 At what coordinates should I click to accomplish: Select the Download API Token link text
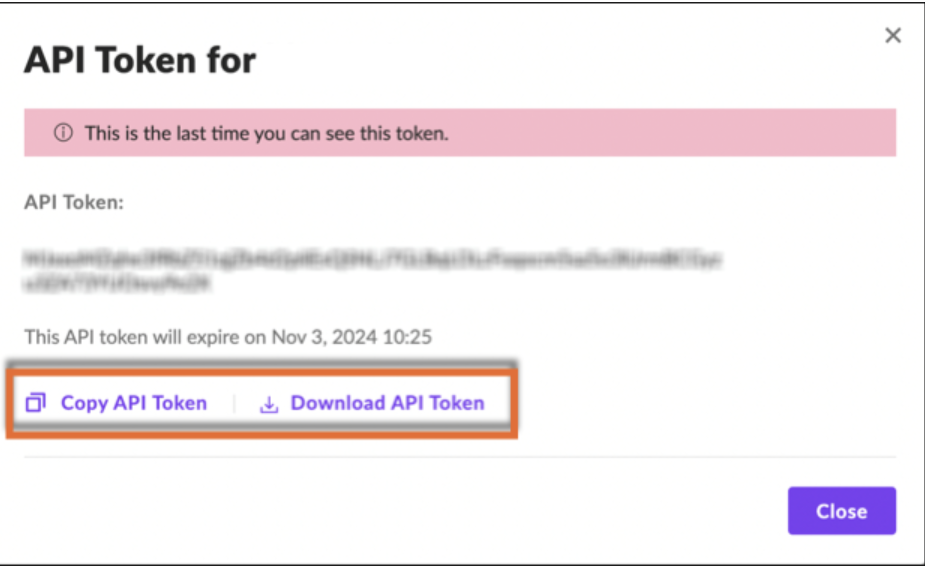387,403
